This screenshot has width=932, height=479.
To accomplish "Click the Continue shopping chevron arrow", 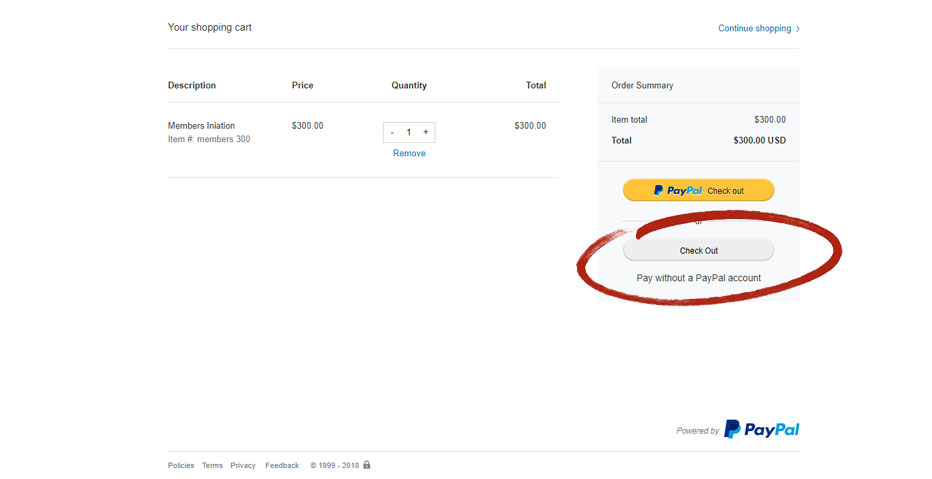I will tap(798, 29).
